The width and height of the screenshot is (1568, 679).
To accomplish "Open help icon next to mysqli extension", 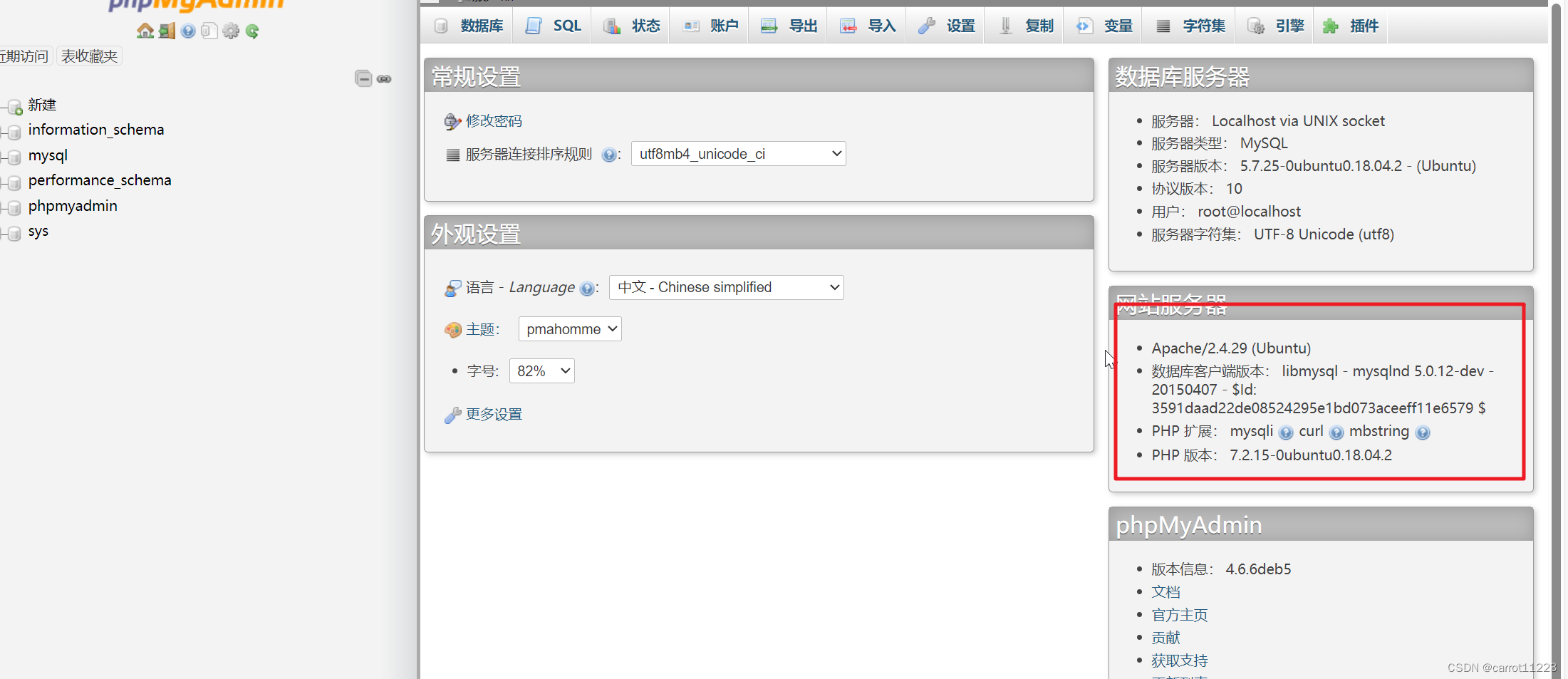I will point(1286,432).
